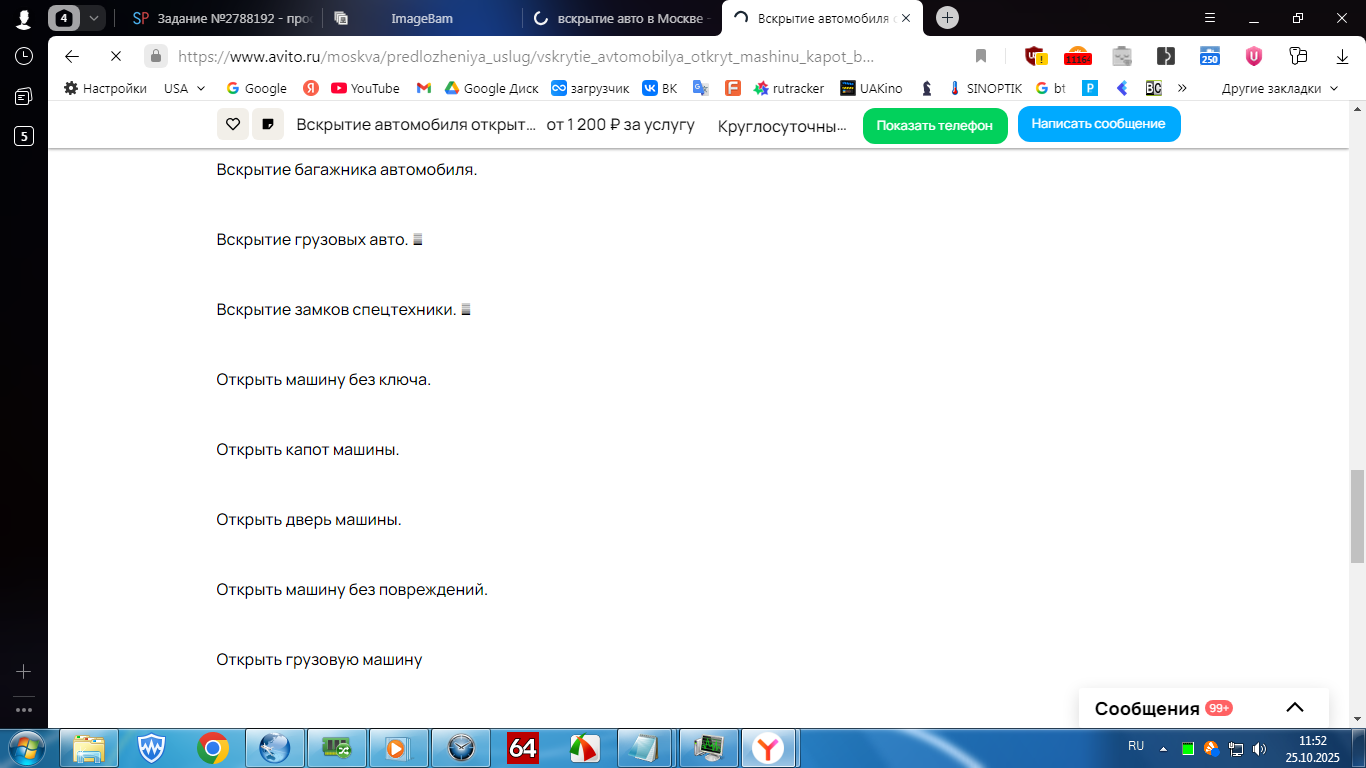This screenshot has width=1366, height=768.
Task: Open the YouTube bookmark
Action: (x=365, y=88)
